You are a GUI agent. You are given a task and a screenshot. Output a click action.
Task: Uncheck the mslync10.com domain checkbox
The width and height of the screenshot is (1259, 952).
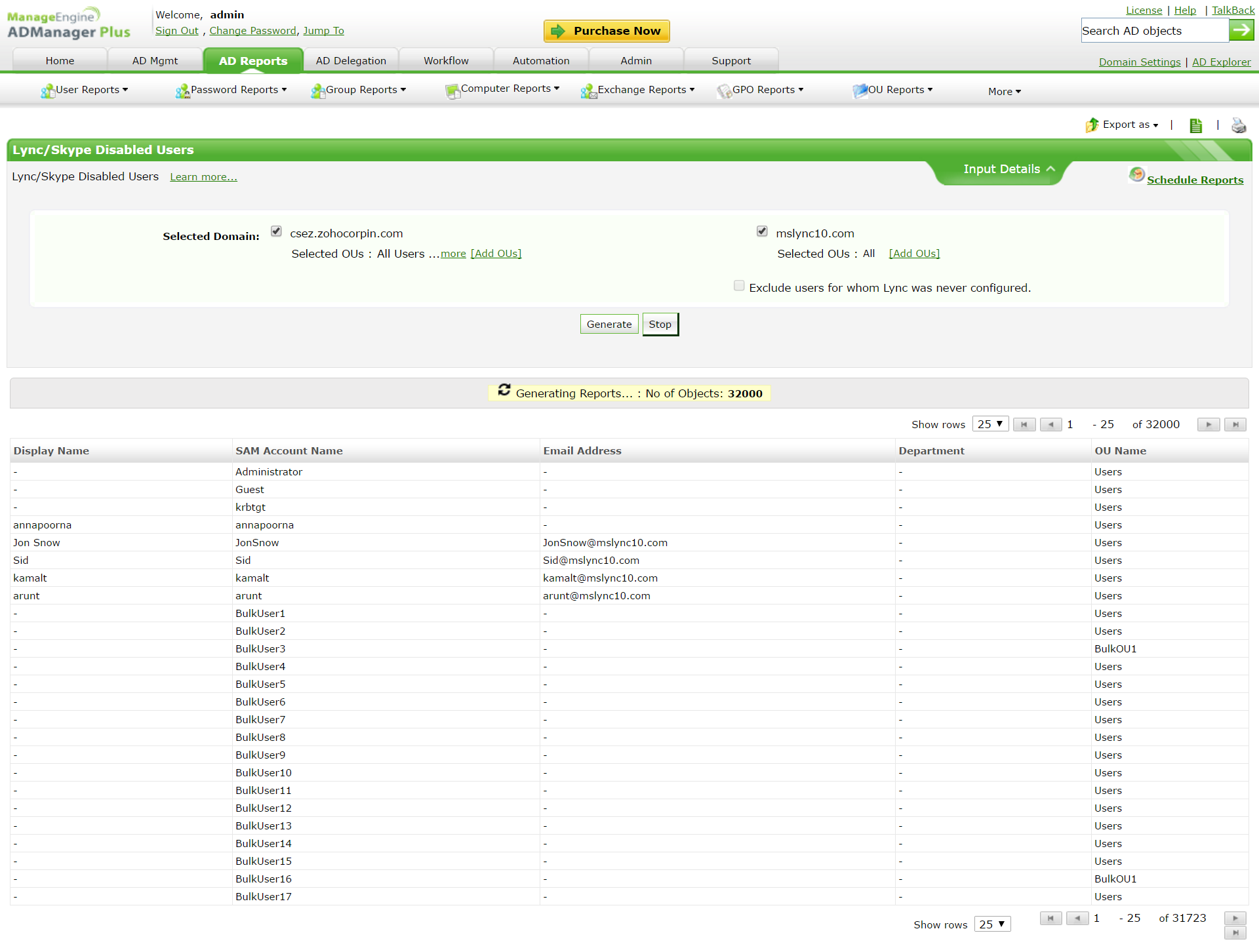pyautogui.click(x=762, y=231)
